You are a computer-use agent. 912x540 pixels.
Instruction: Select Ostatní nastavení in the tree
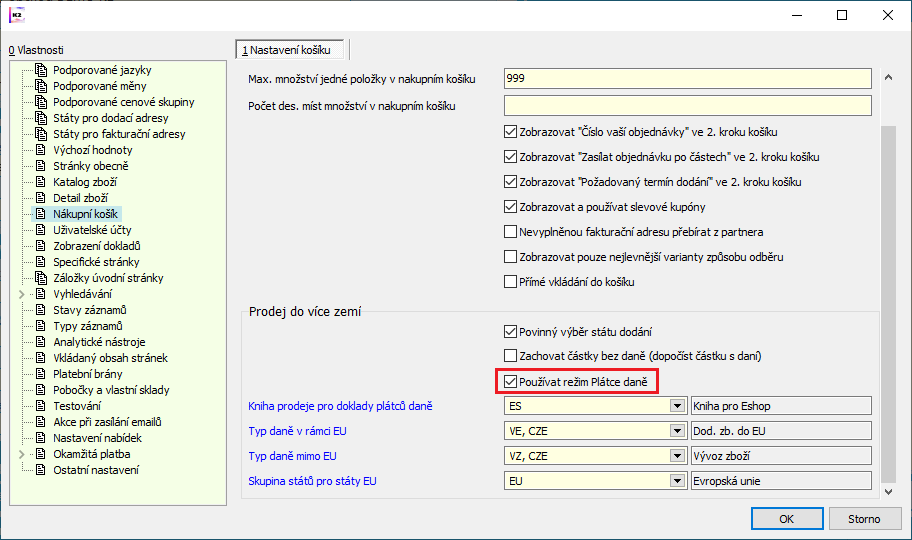pos(96,470)
